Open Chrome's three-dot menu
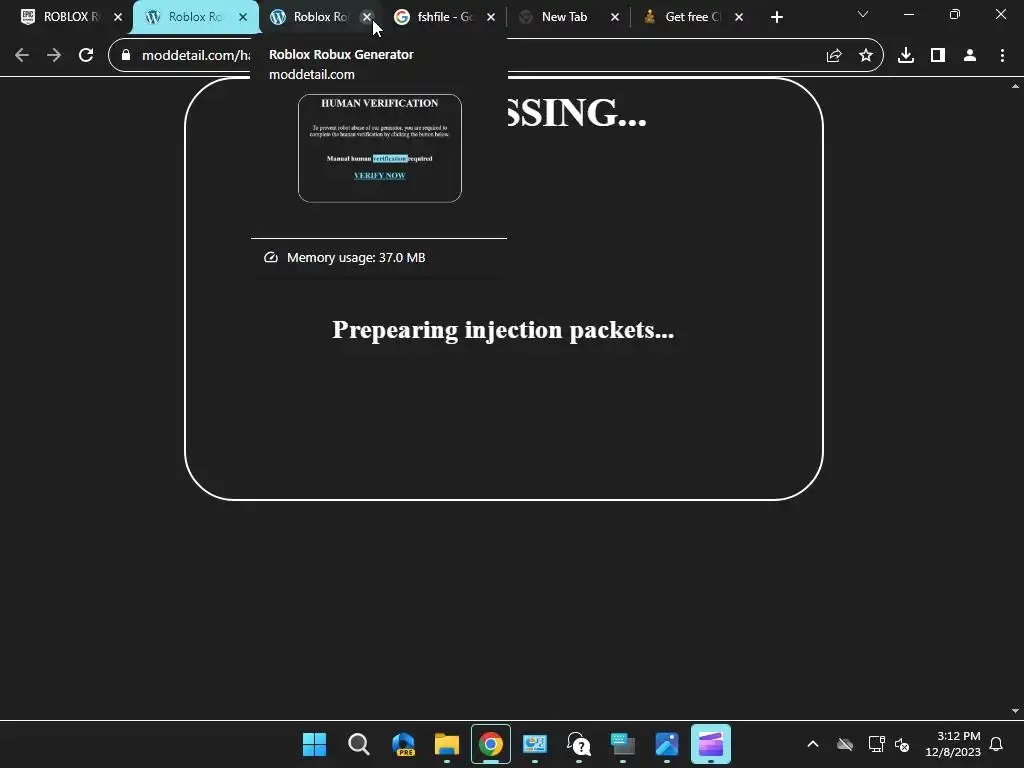 point(1002,56)
